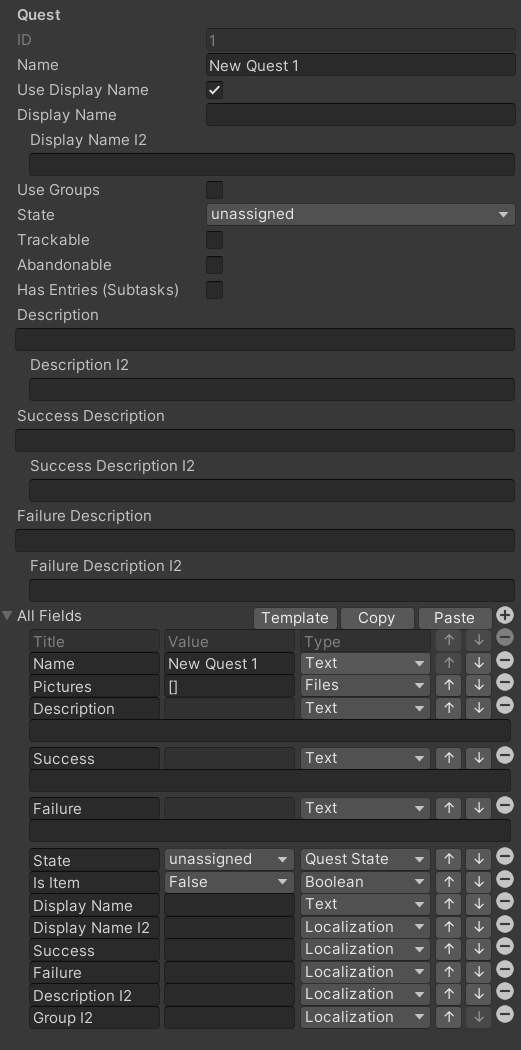This screenshot has width=521, height=1050.
Task: Move the Pictures field down
Action: (x=478, y=685)
